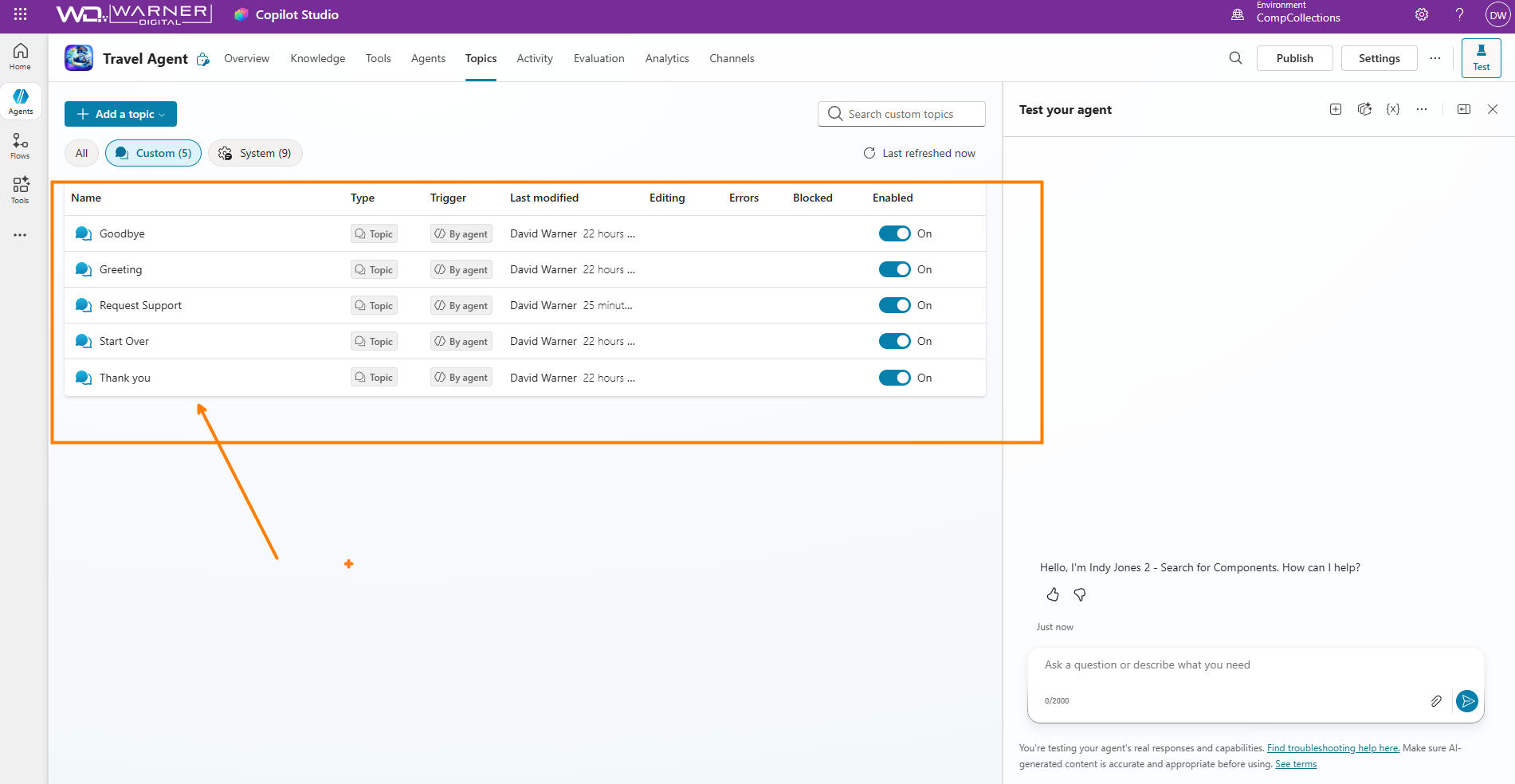Click the thumbs down feedback icon

(1080, 594)
